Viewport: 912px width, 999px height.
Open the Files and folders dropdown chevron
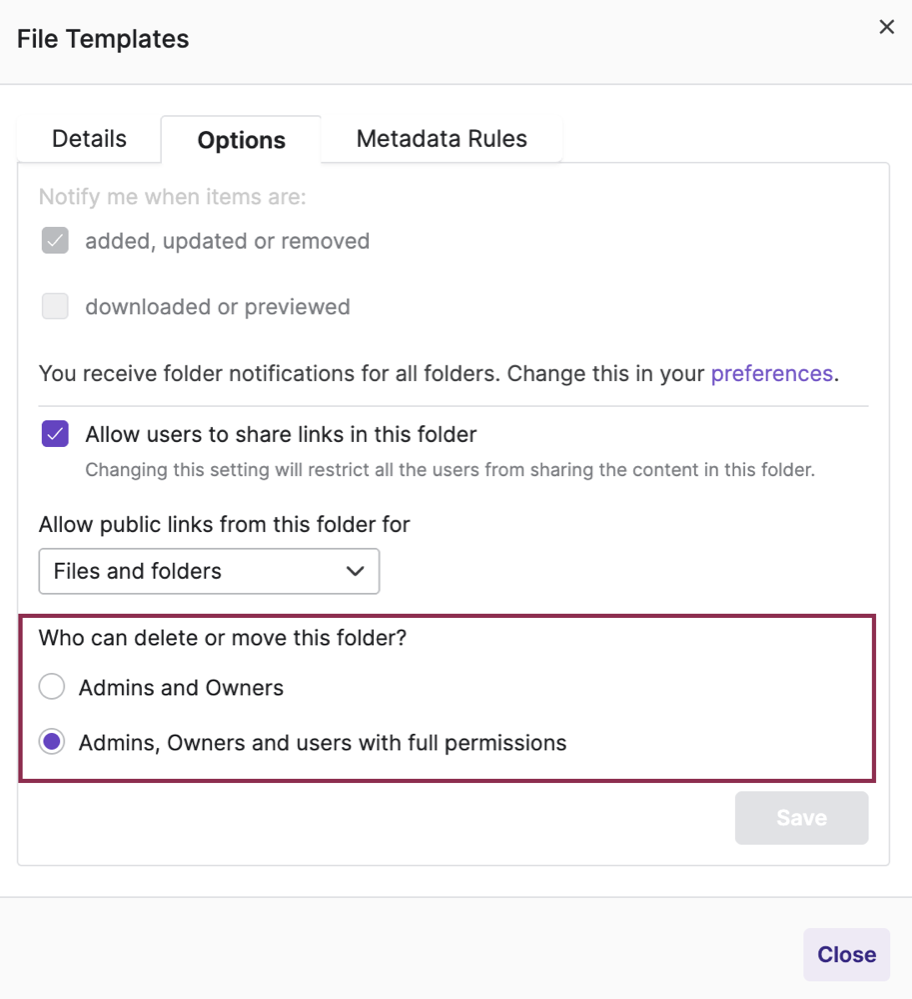354,571
